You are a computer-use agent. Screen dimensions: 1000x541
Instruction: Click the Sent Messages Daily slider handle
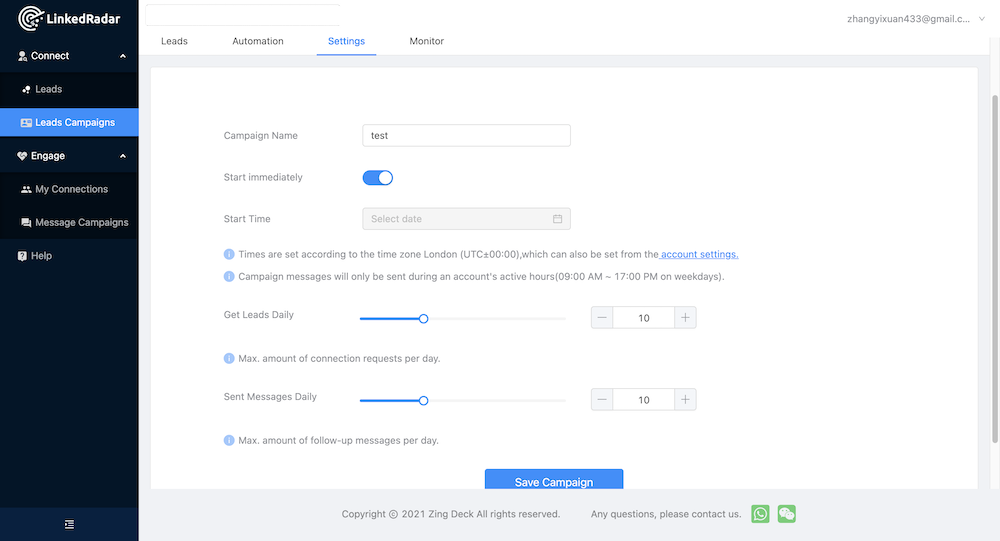pyautogui.click(x=423, y=401)
